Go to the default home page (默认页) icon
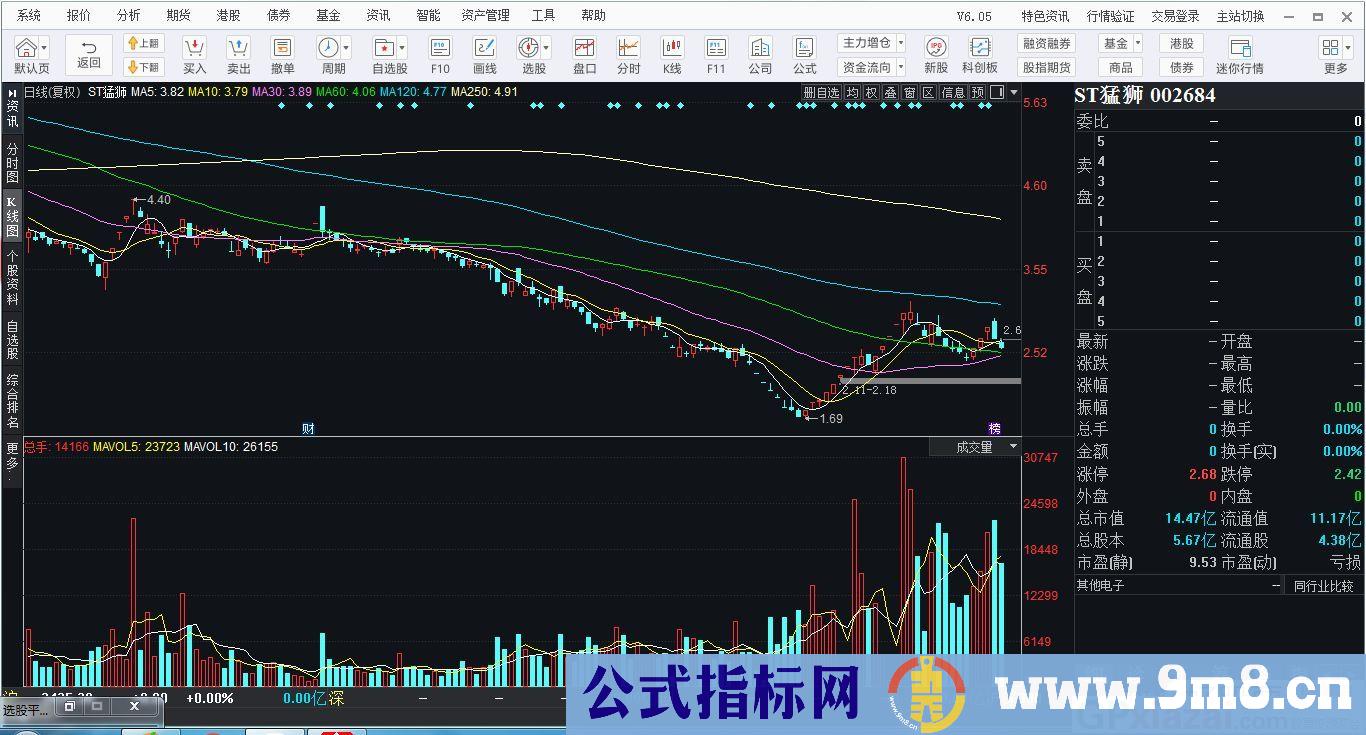 coord(27,48)
